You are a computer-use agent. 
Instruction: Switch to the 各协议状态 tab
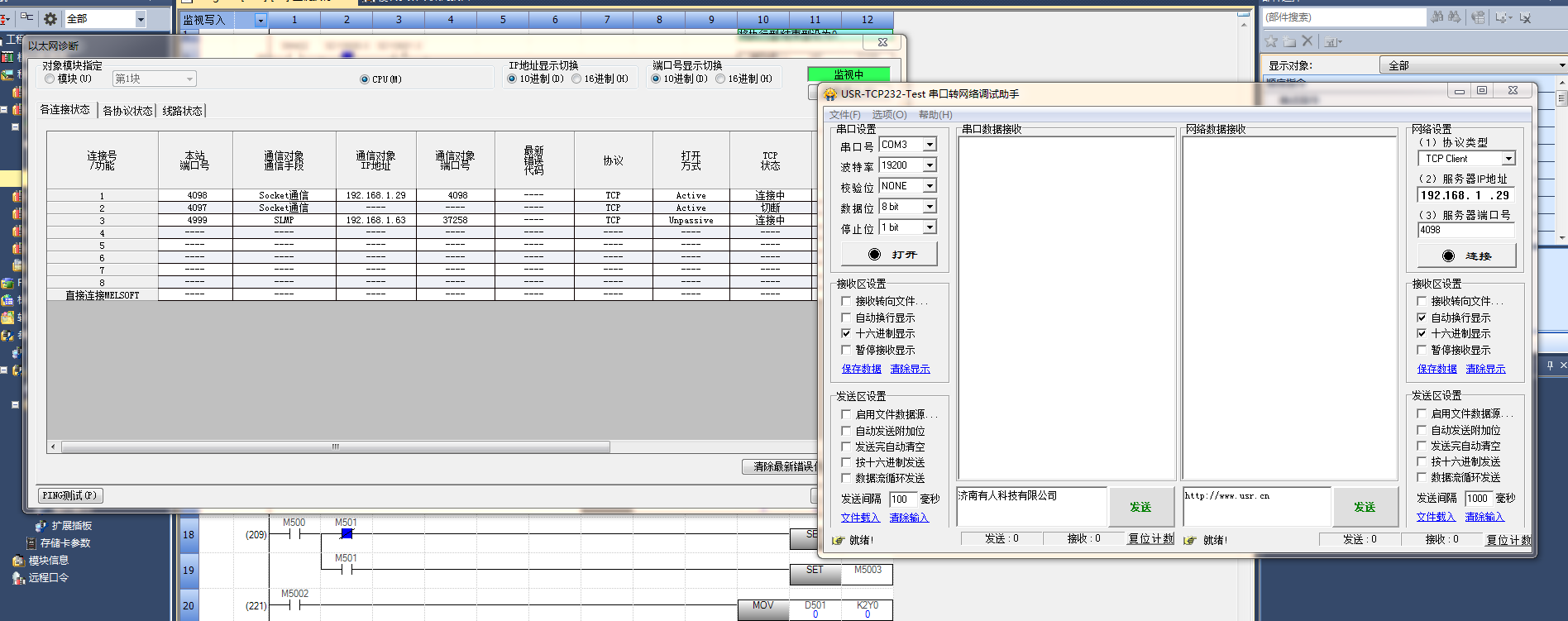(127, 111)
